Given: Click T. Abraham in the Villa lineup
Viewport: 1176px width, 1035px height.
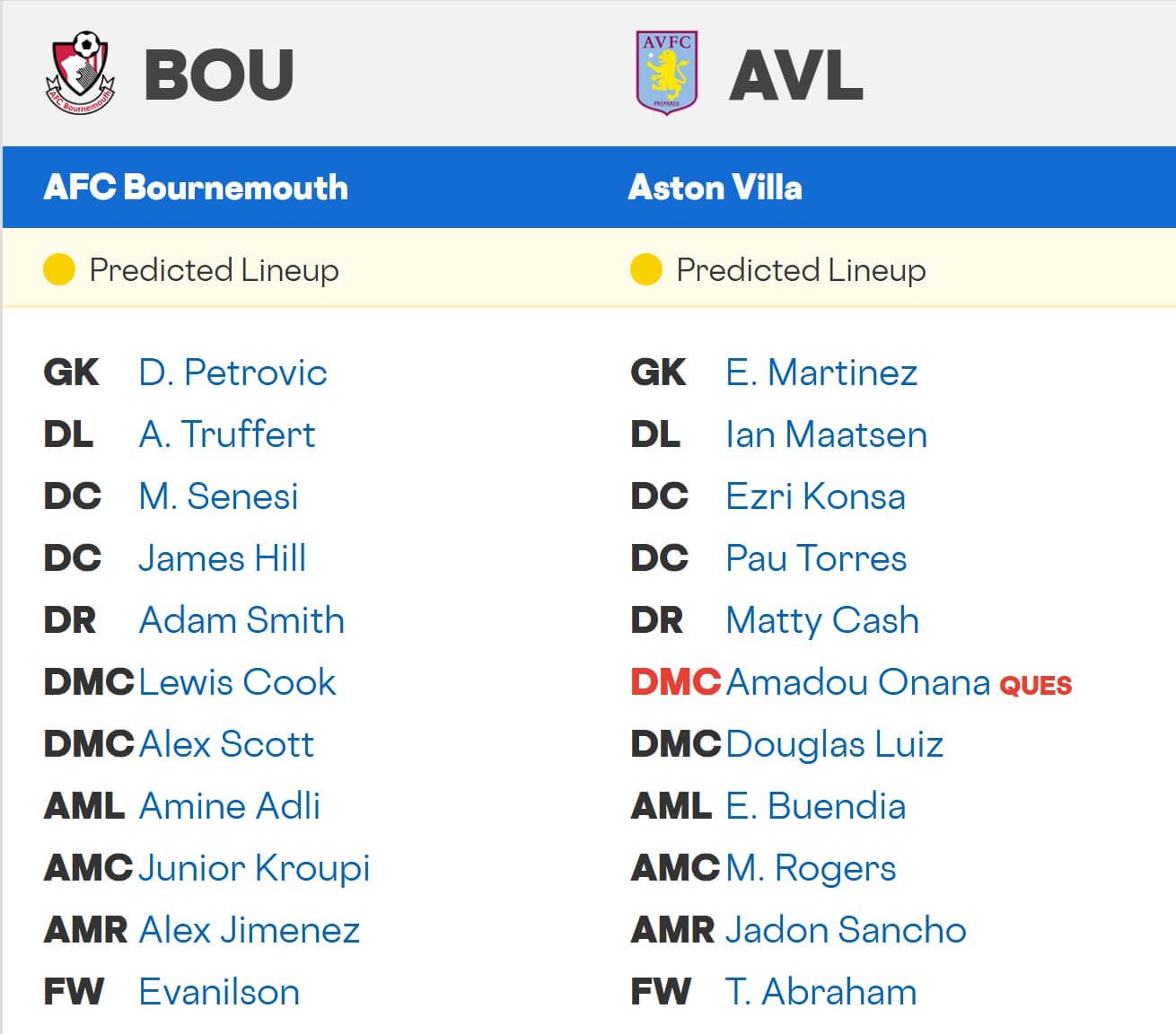Looking at the screenshot, I should click(x=821, y=992).
